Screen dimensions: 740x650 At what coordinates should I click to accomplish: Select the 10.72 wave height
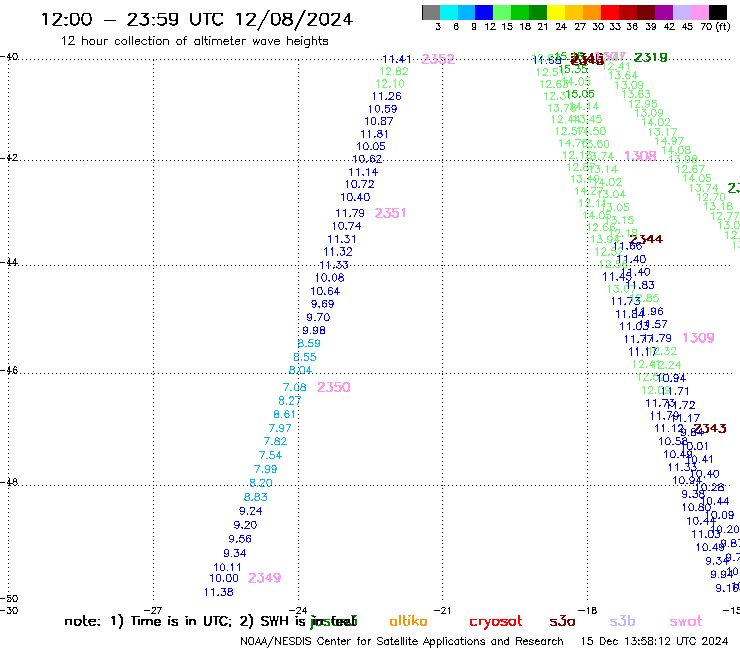[x=360, y=185]
